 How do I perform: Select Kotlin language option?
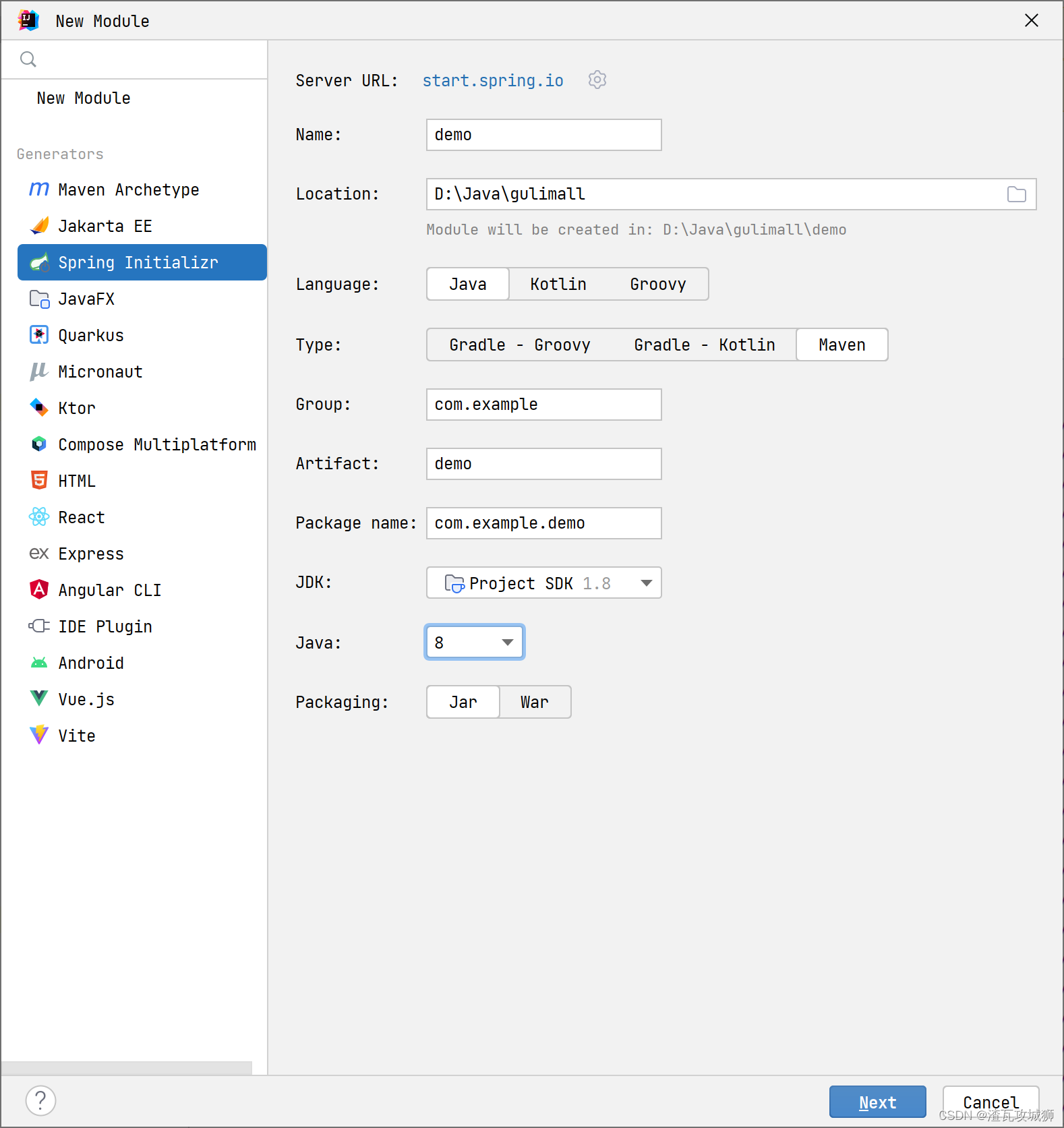click(558, 284)
